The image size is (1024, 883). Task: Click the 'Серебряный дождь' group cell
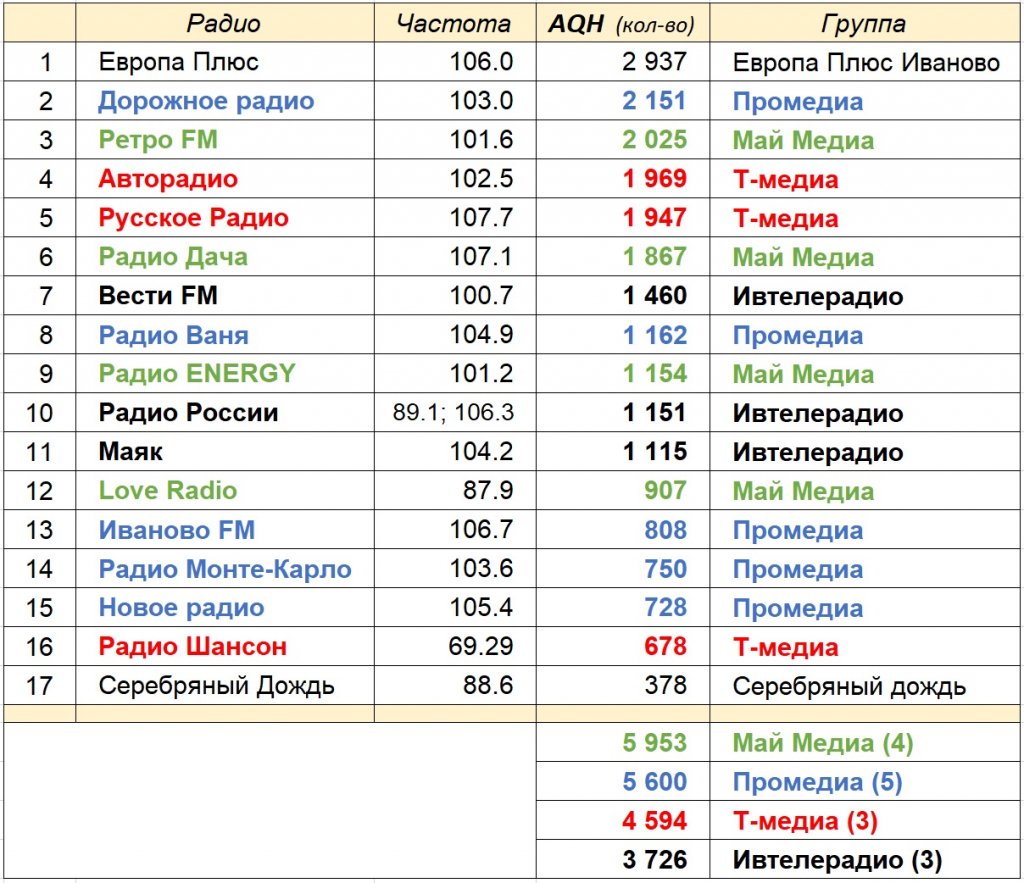point(866,686)
